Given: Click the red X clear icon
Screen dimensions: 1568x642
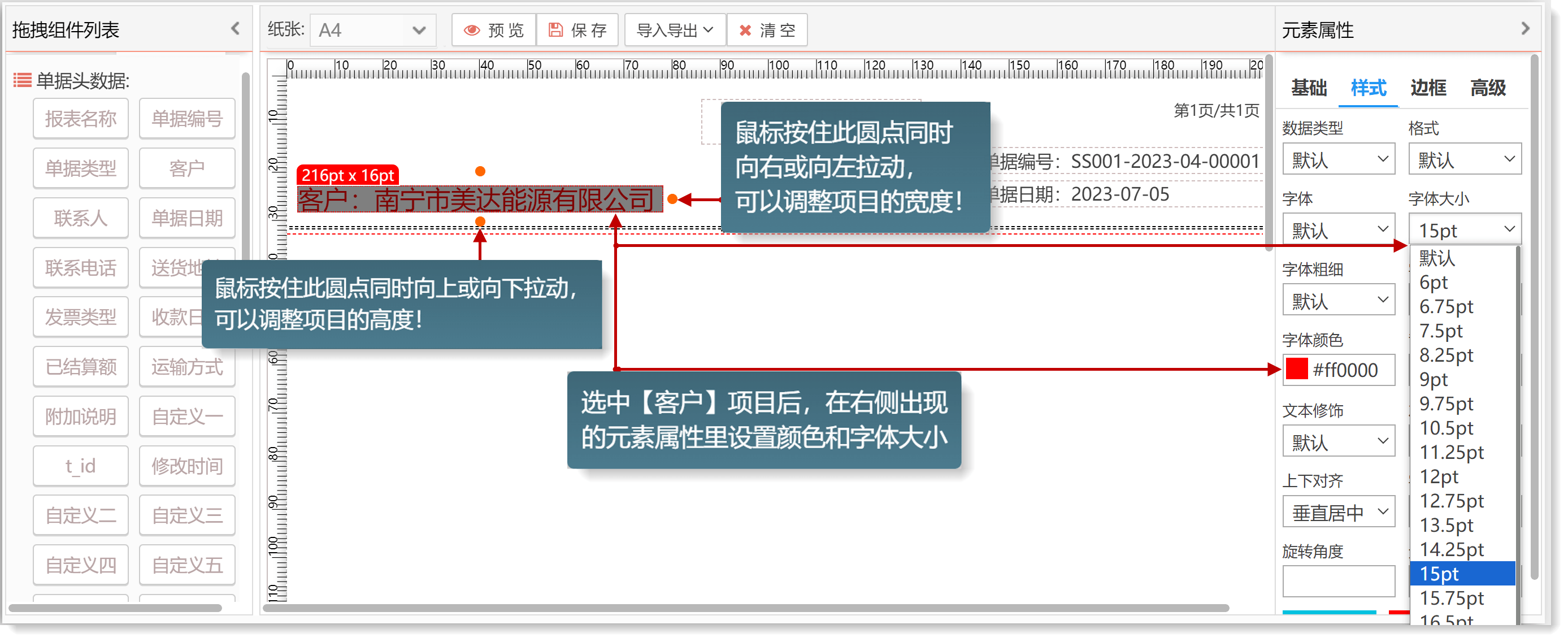Looking at the screenshot, I should (x=744, y=31).
